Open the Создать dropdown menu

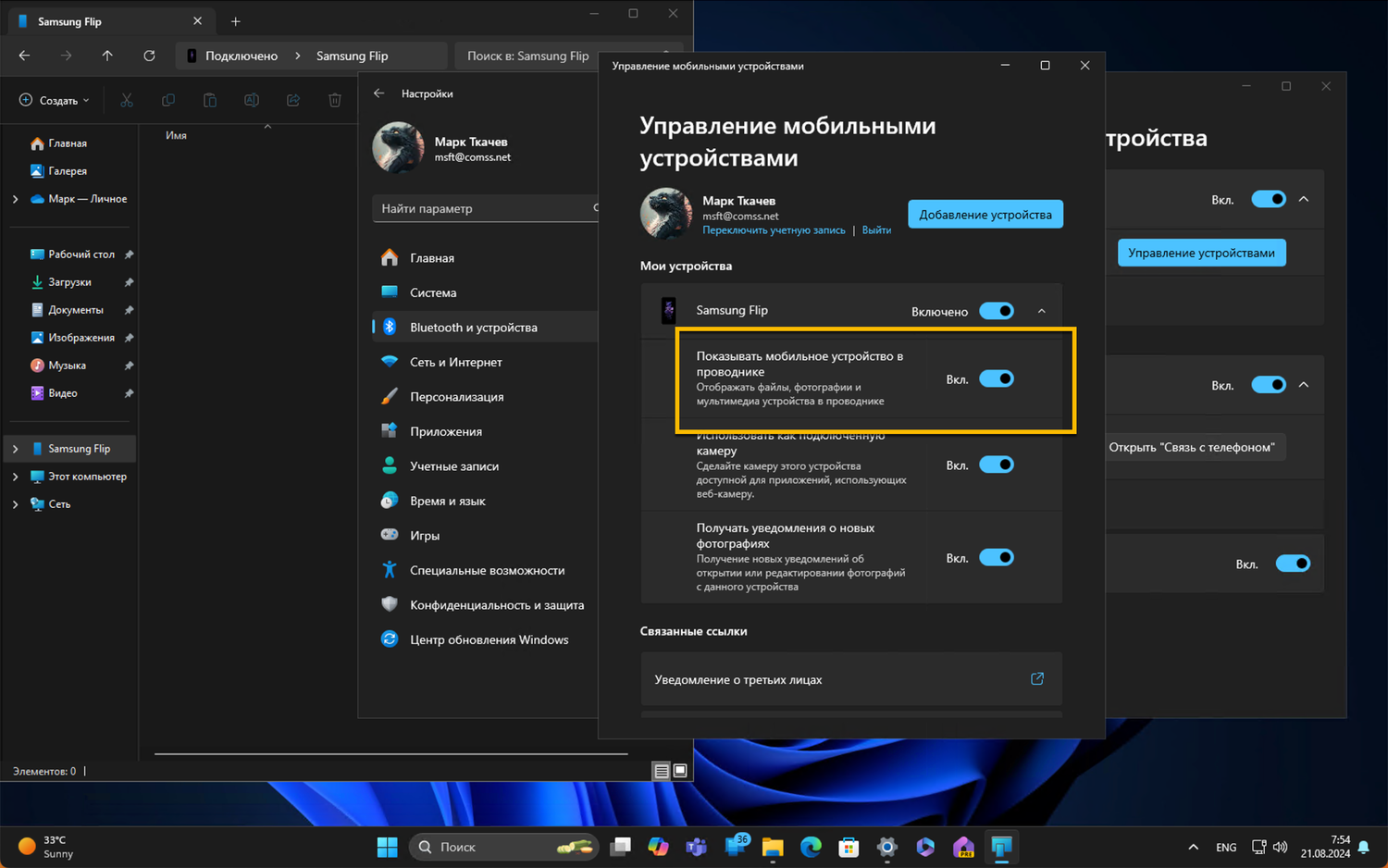(x=55, y=100)
